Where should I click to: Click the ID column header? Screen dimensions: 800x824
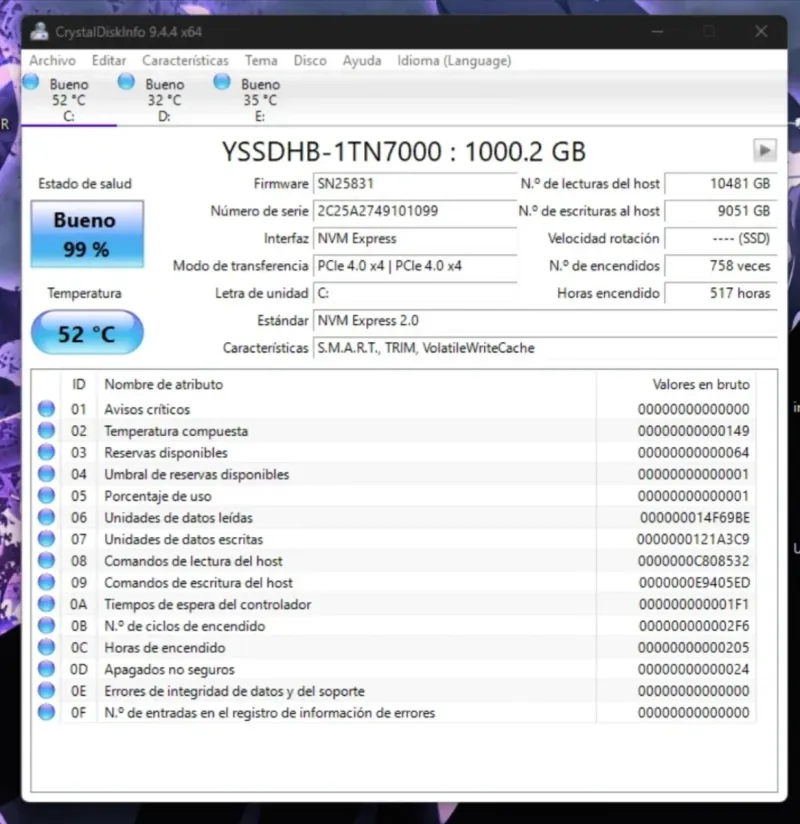[79, 384]
